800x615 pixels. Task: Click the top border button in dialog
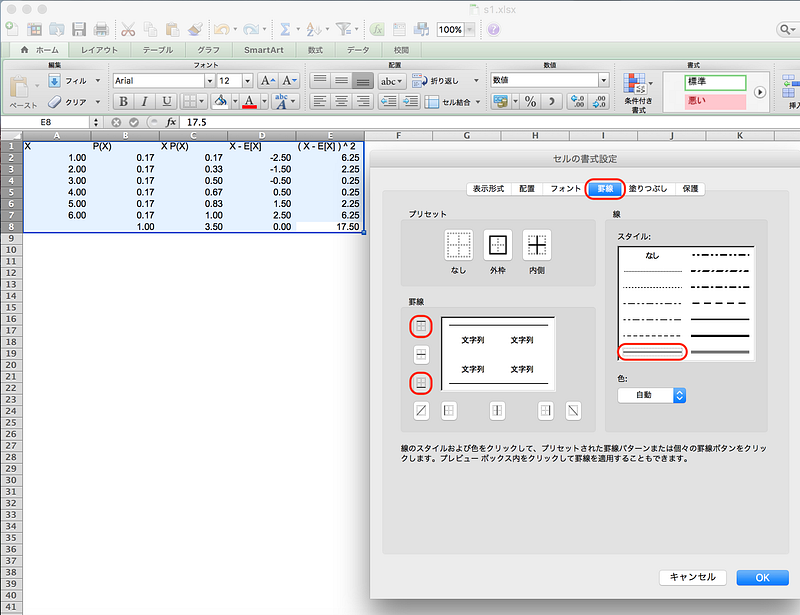tap(421, 326)
